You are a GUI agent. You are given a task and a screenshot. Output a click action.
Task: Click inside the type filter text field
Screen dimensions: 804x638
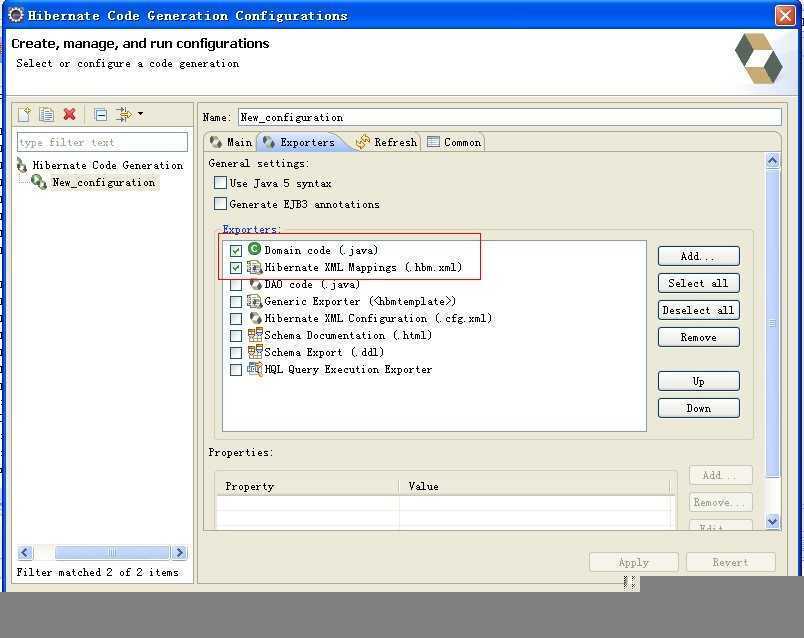click(102, 142)
